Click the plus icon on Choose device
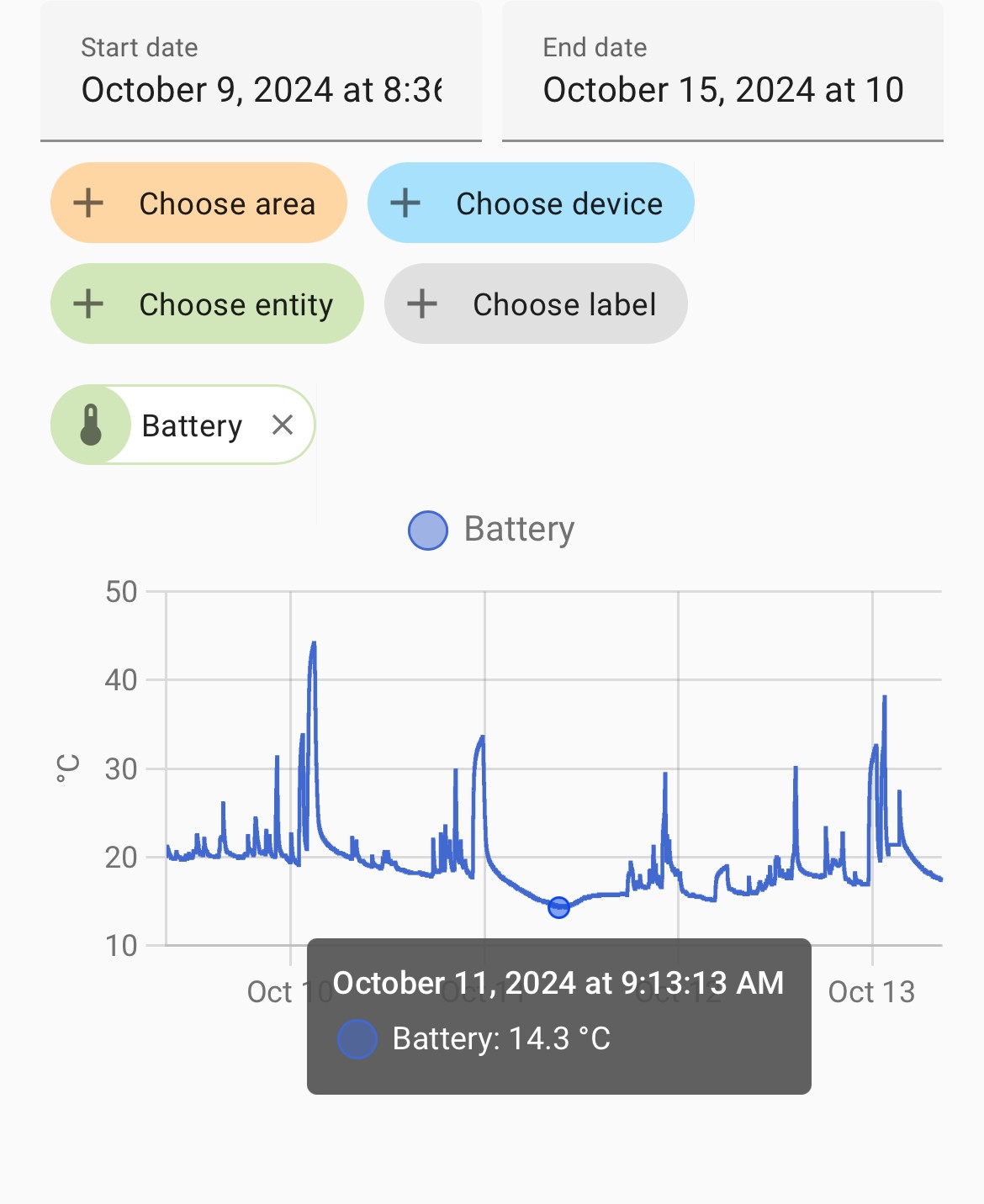Image resolution: width=984 pixels, height=1204 pixels. (x=405, y=203)
